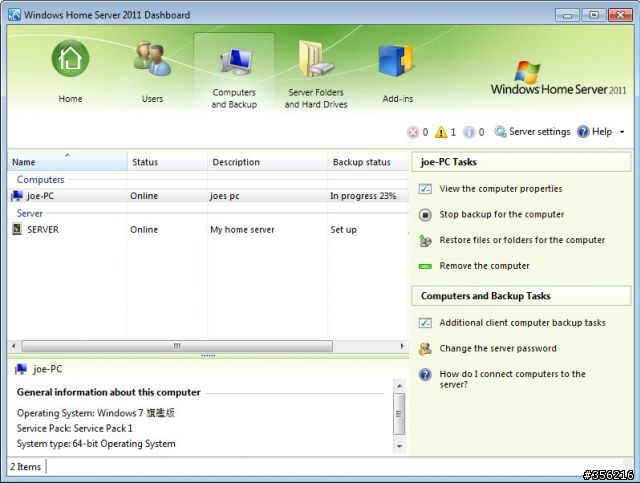Click the computer properties checklist icon
Viewport: 640px width, 483px height.
point(425,189)
